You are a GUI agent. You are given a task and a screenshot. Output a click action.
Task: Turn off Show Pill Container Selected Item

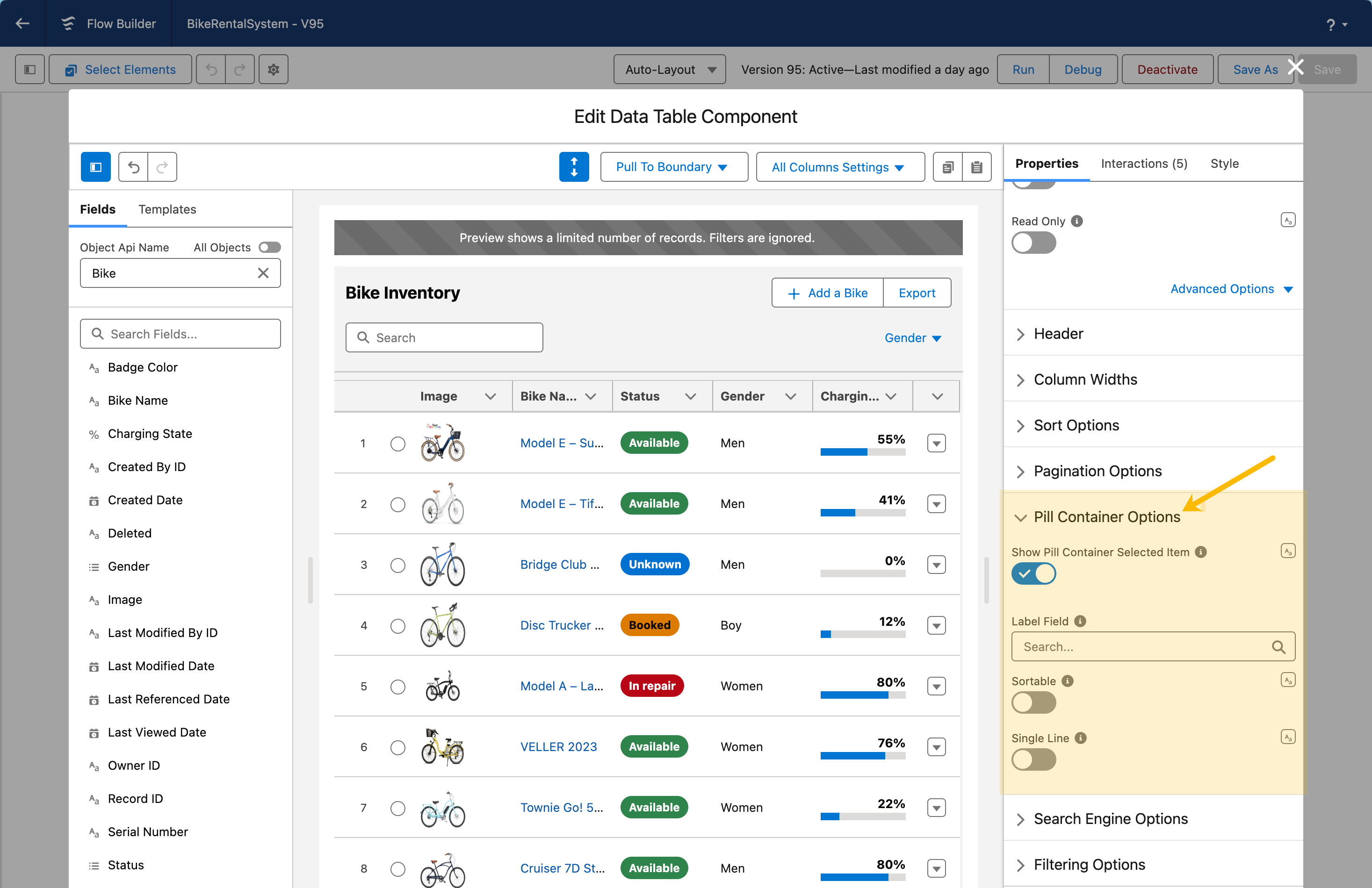pos(1033,574)
